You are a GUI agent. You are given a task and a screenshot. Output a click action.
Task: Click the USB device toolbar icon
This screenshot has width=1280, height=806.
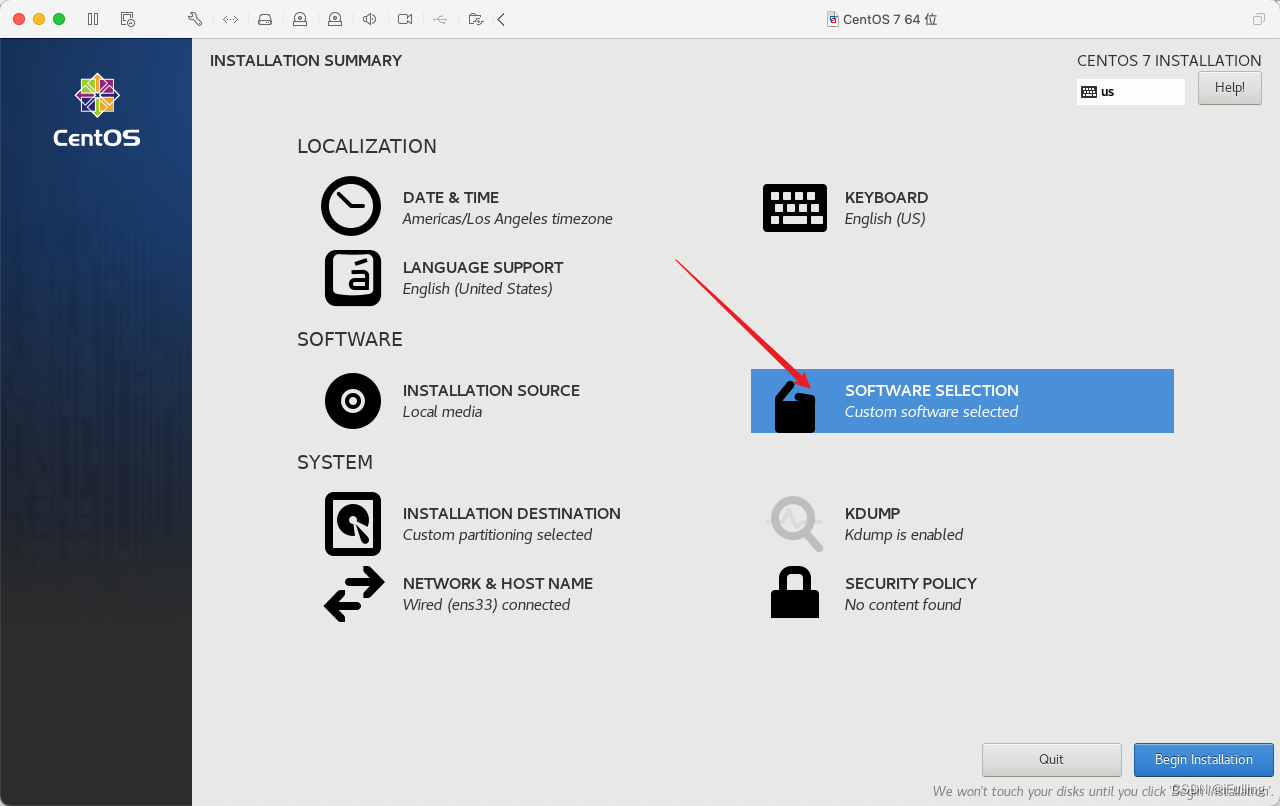pyautogui.click(x=440, y=19)
